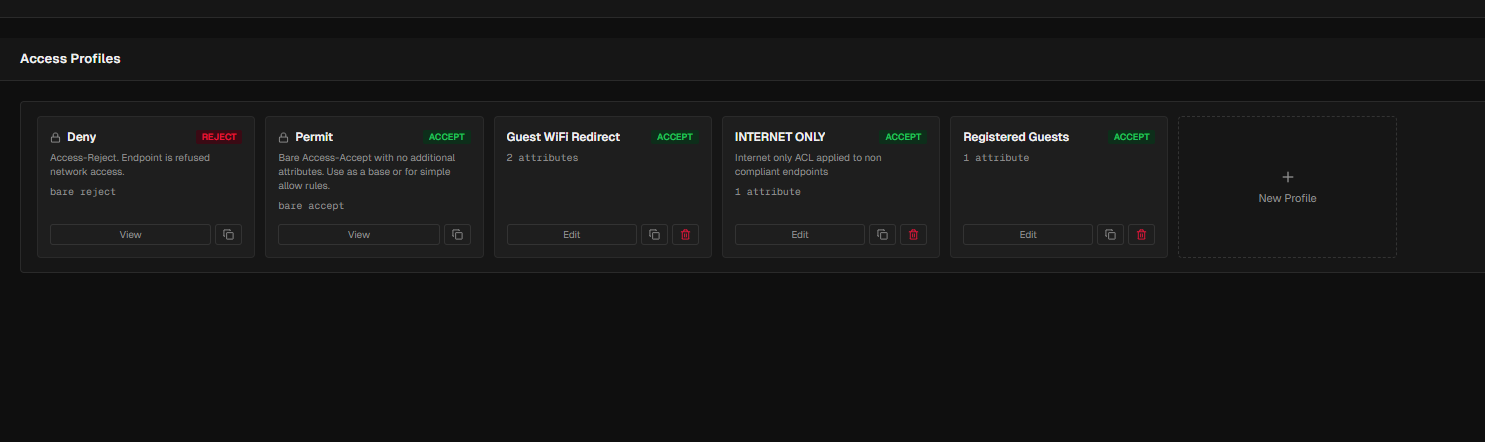Click ACCEPT badge on INTERNET ONLY
This screenshot has width=1485, height=442.
(903, 137)
